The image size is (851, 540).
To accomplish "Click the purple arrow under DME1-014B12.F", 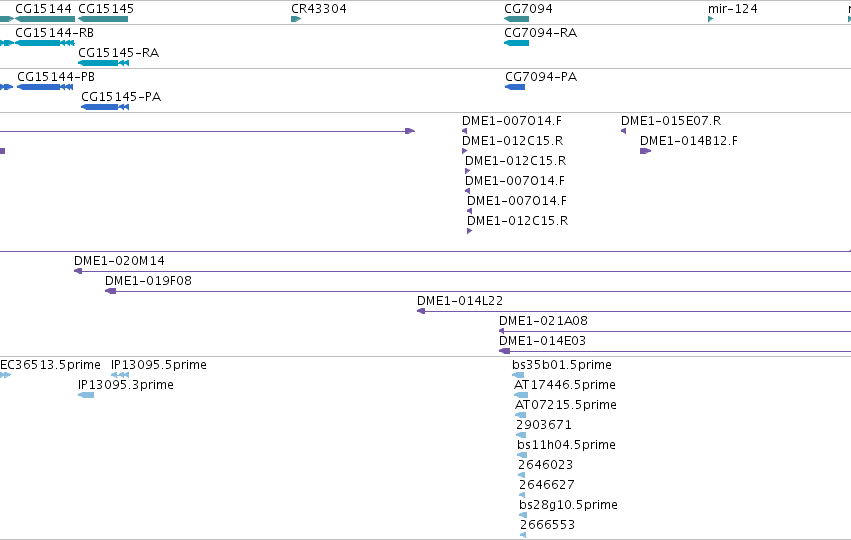I will coord(645,151).
